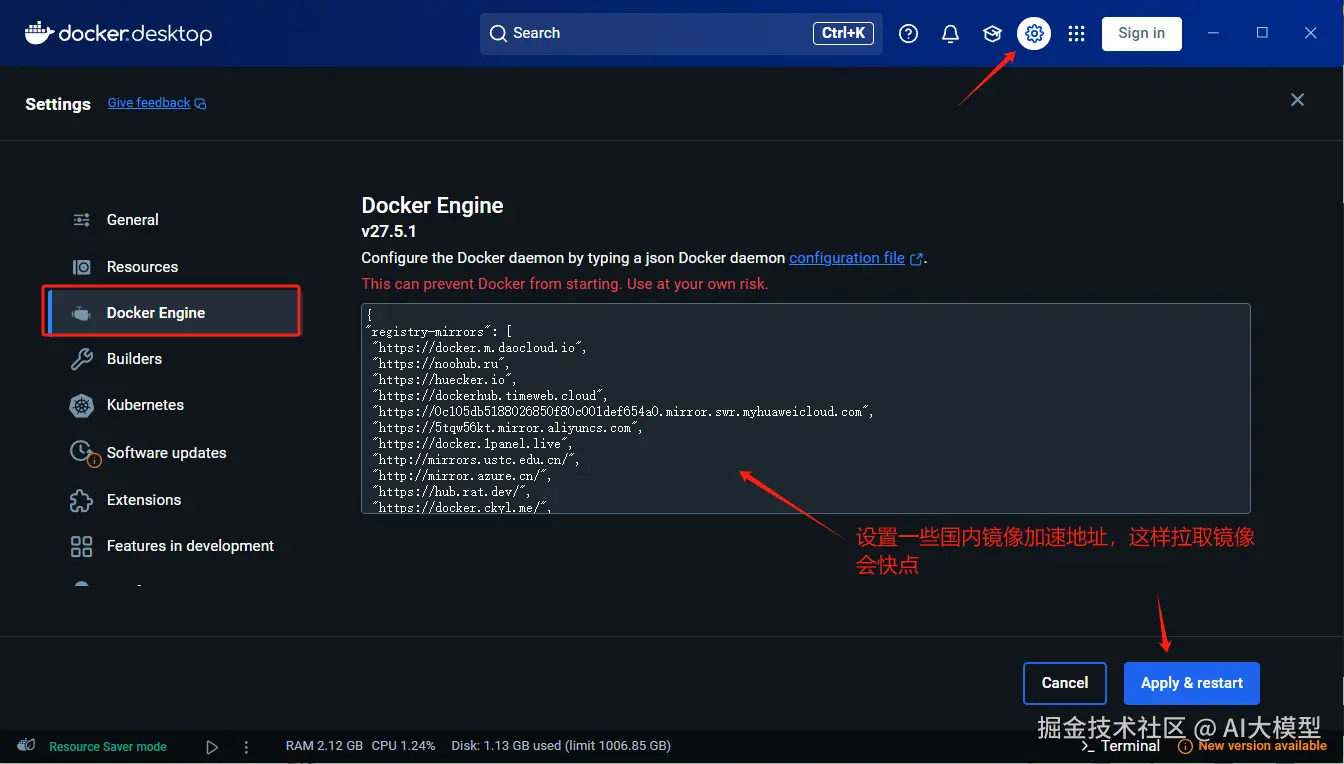Click the Docker Engine heading
The height and width of the screenshot is (764, 1344).
click(432, 206)
